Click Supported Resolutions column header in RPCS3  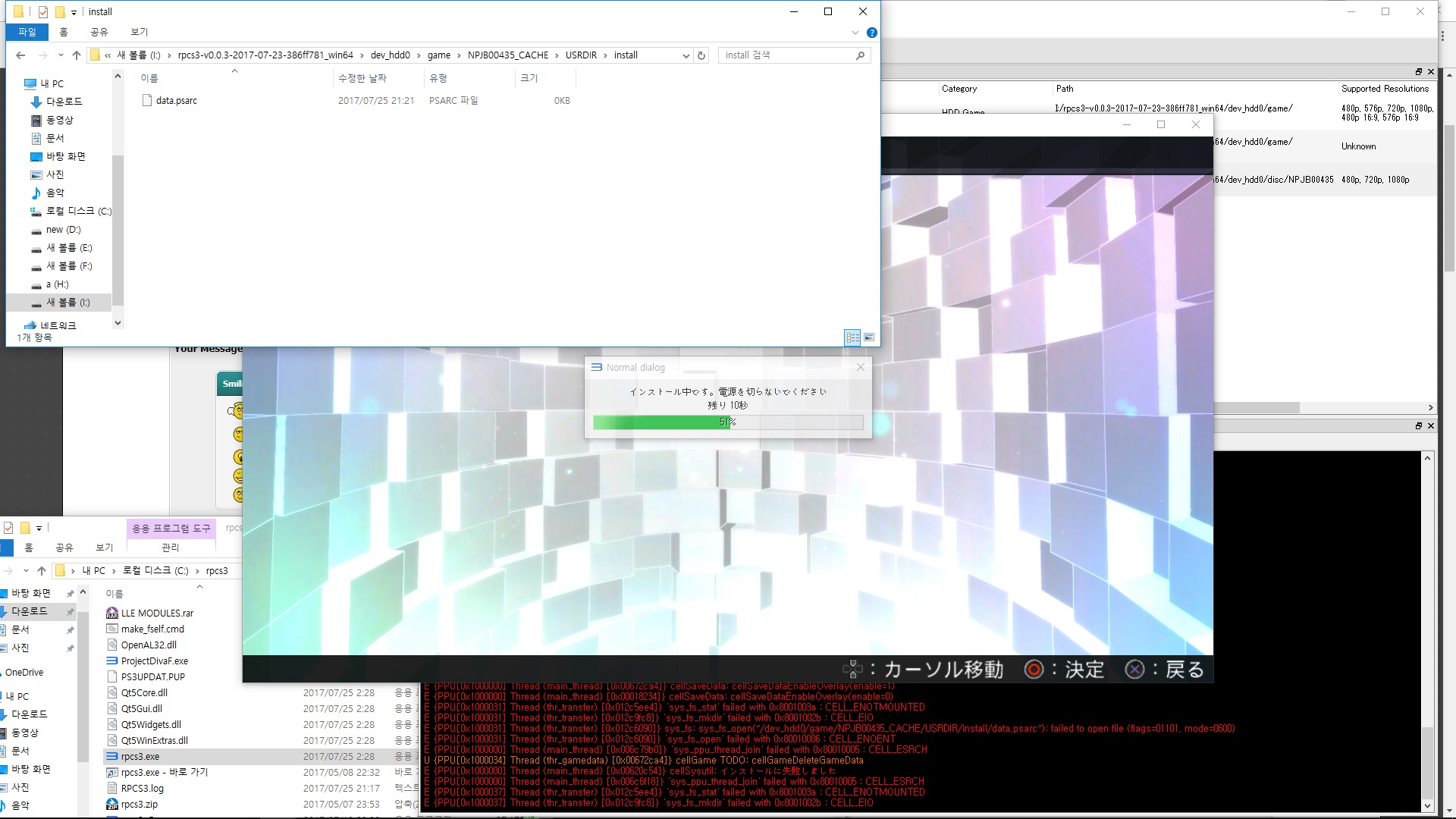coord(1385,89)
